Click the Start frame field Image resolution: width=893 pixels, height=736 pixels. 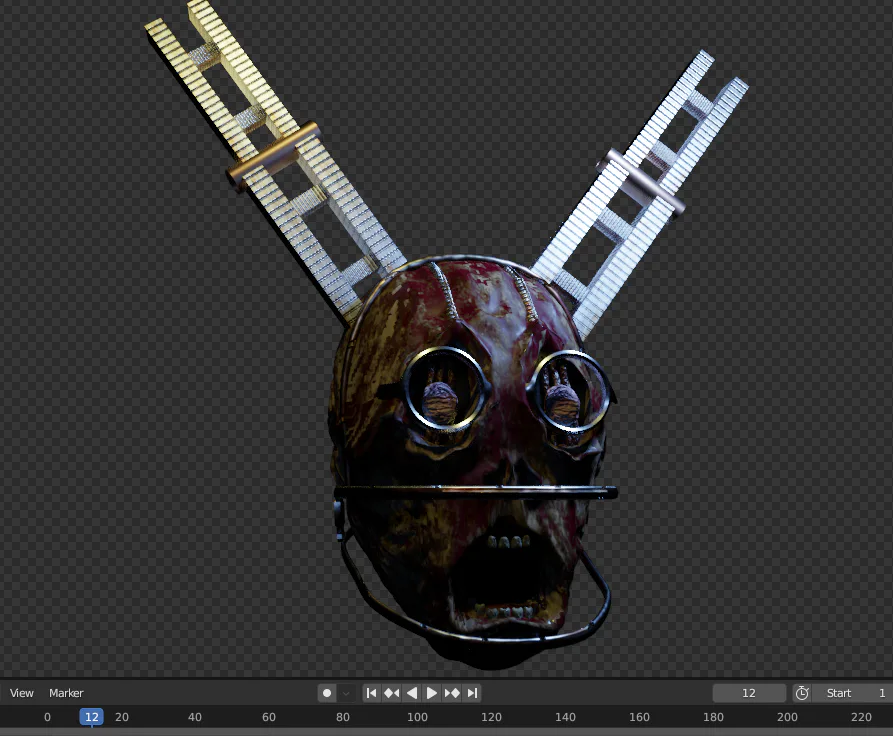[853, 693]
